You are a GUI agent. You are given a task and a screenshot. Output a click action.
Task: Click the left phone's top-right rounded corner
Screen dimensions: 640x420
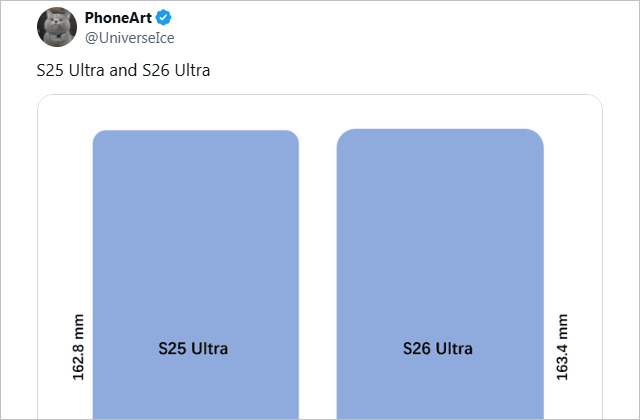tap(293, 137)
